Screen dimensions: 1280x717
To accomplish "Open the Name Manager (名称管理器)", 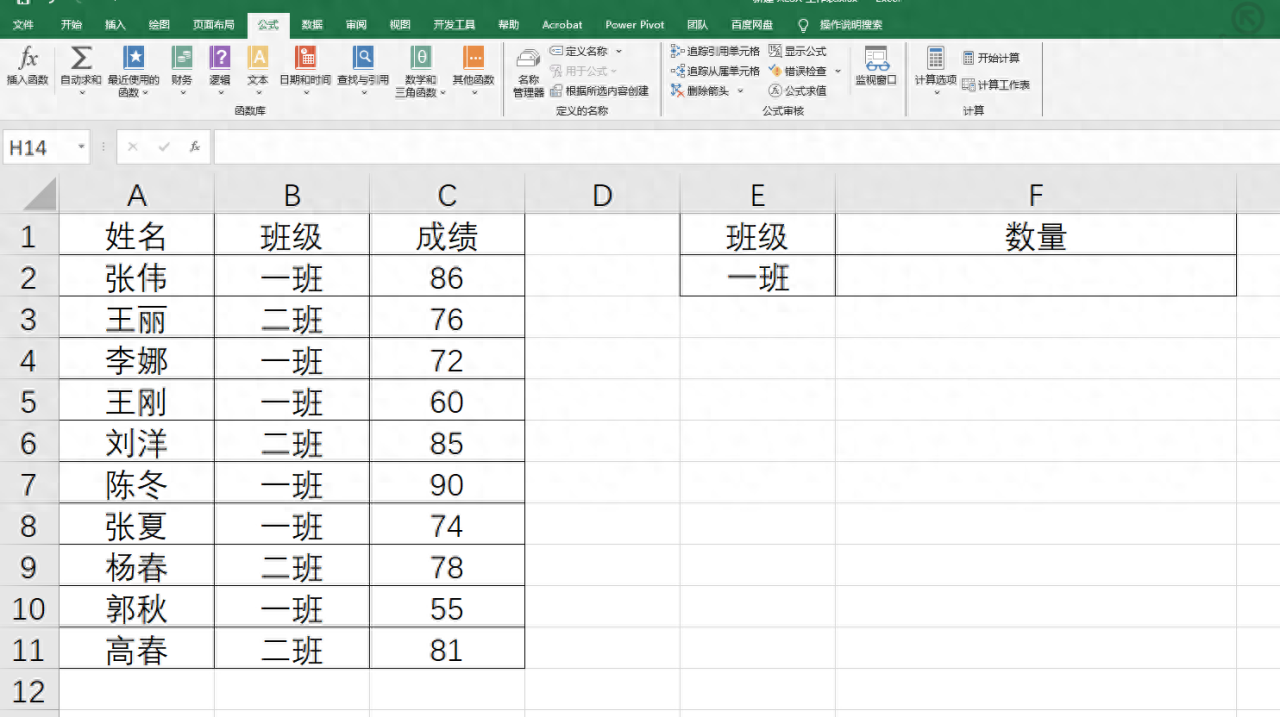I will coord(529,72).
